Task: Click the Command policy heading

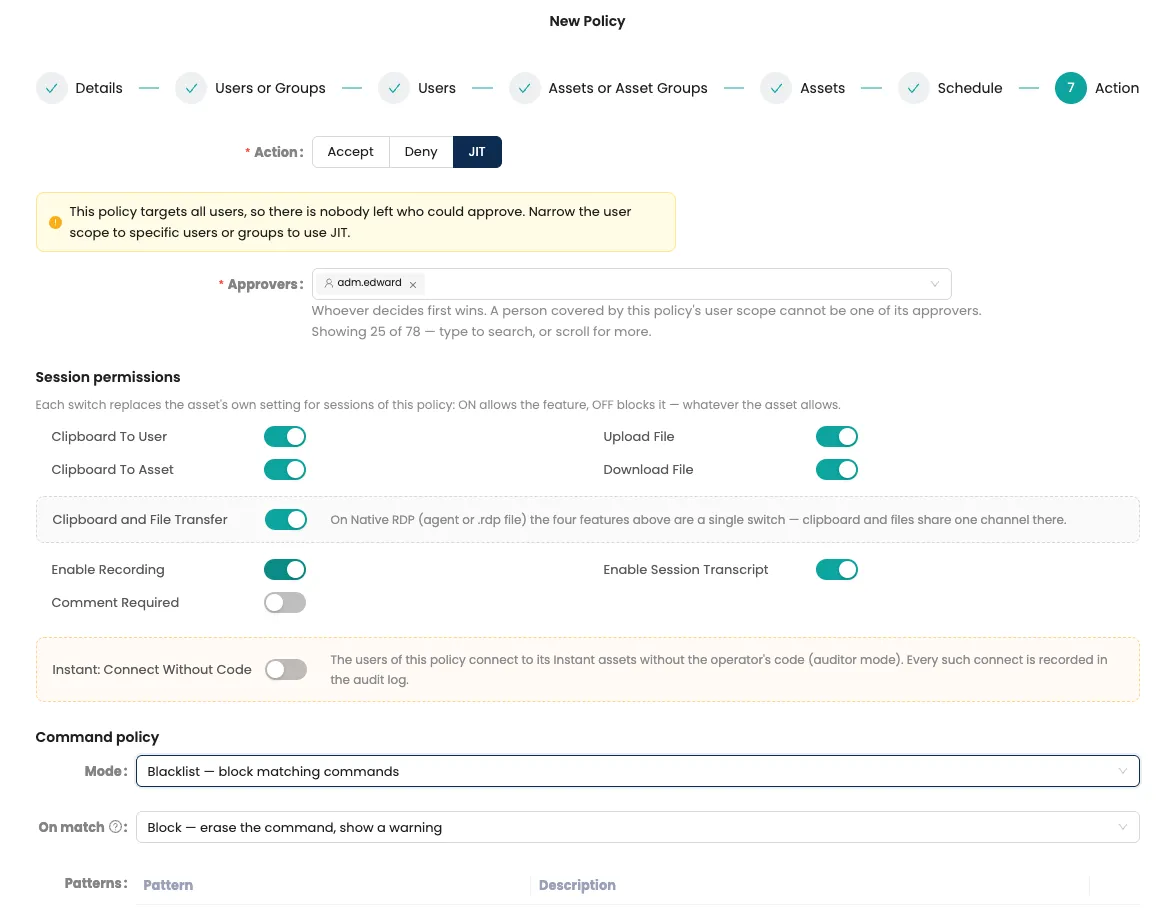Action: [97, 737]
